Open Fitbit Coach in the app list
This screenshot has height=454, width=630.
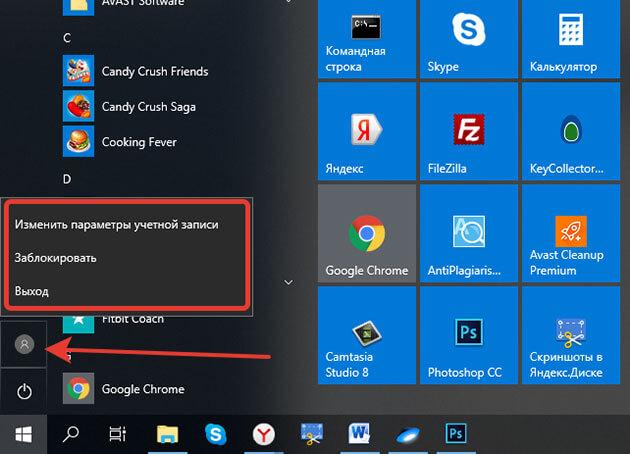point(113,324)
